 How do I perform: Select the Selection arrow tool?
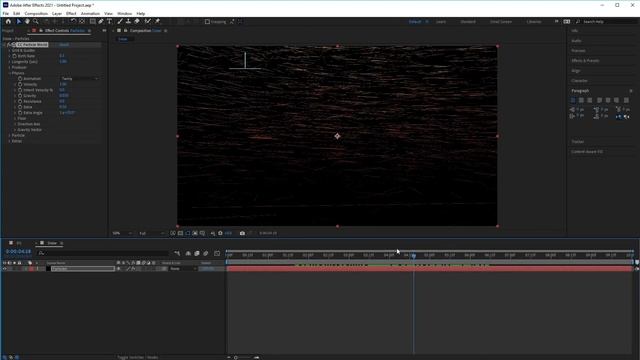19,21
